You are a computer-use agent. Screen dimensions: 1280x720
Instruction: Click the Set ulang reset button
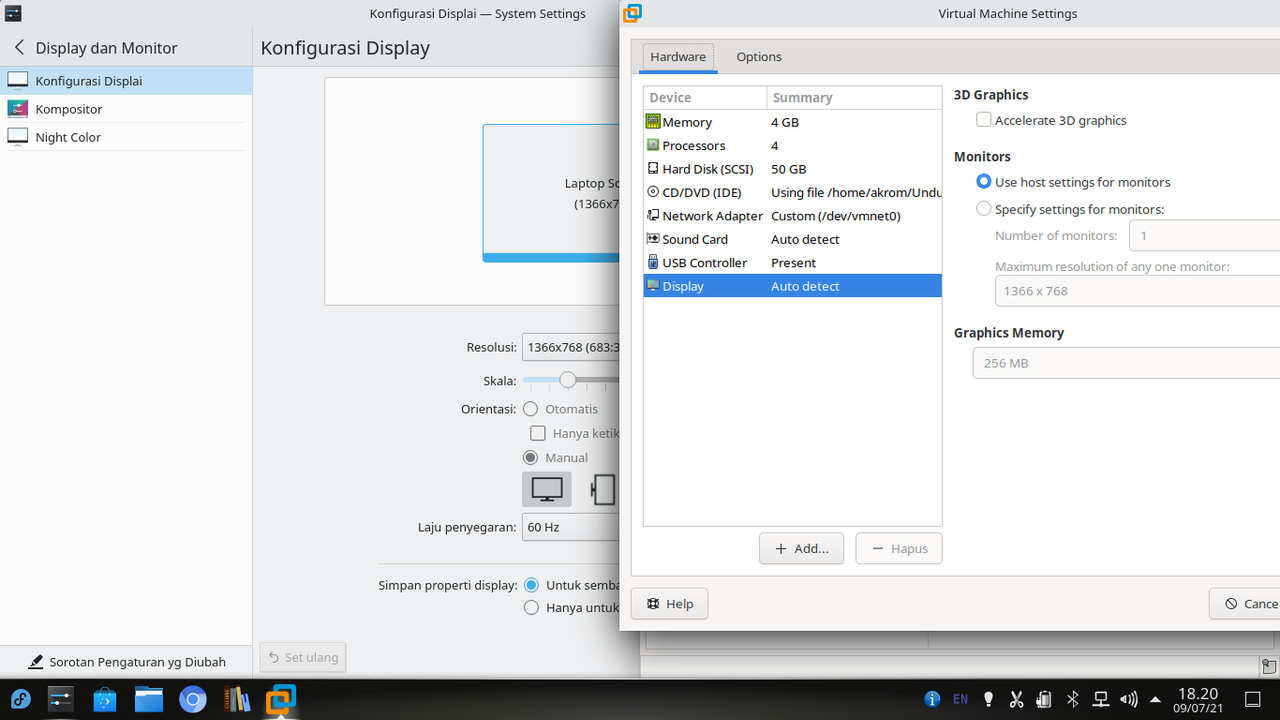(x=303, y=657)
